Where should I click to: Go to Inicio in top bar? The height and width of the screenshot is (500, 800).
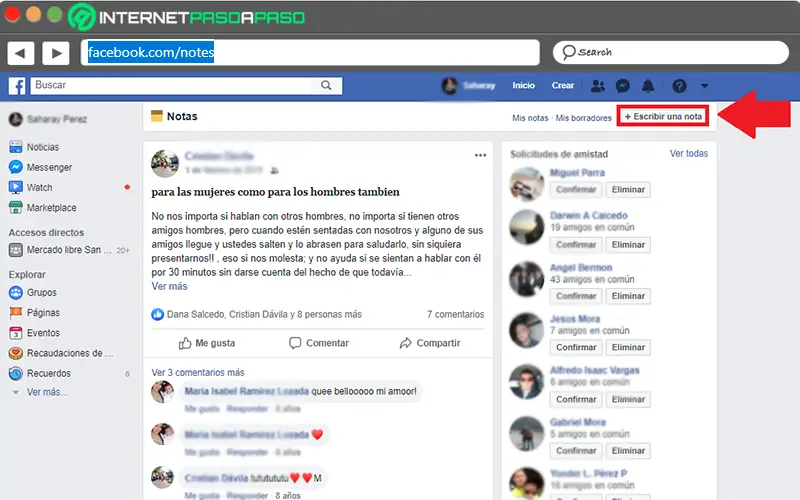coord(523,85)
